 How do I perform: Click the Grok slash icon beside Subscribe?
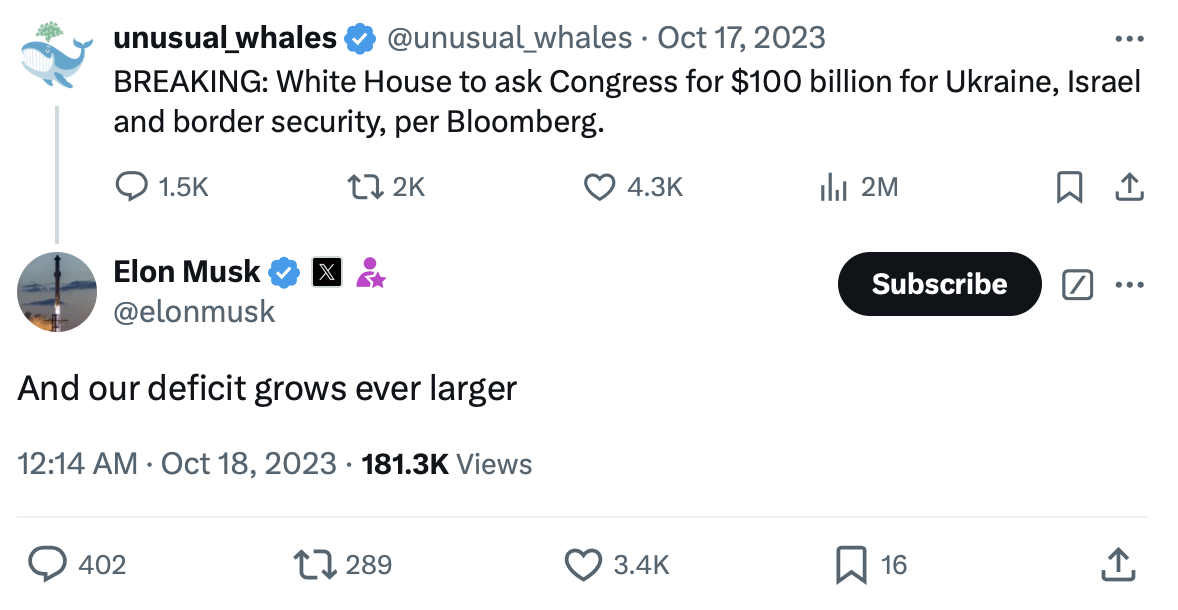(1076, 285)
